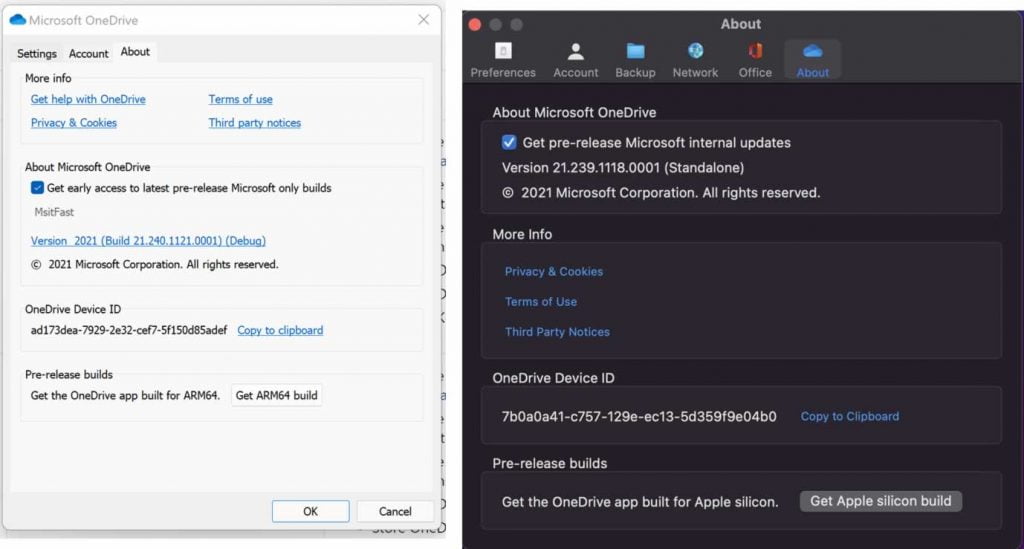The height and width of the screenshot is (549, 1024).
Task: Open Third Party Notices in Mac window
Action: click(557, 332)
